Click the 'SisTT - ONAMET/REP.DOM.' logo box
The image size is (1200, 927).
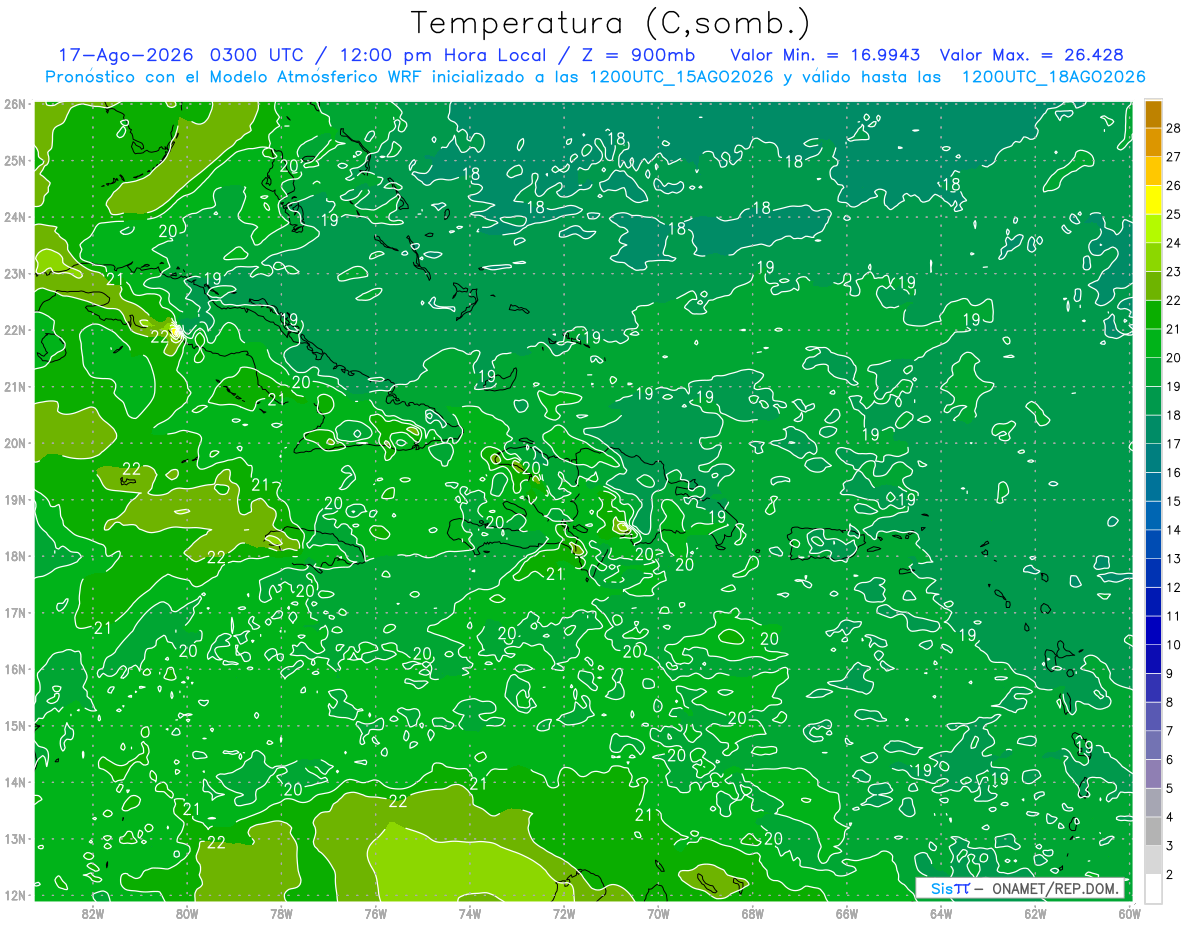pos(1020,888)
